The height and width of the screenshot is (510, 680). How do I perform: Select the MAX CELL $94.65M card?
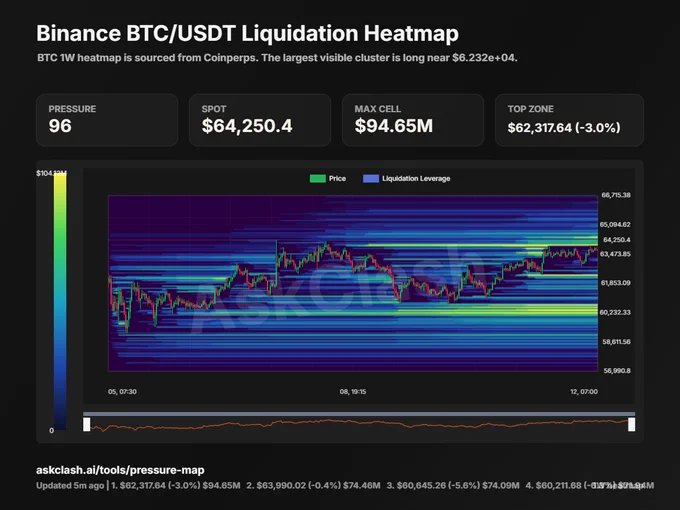click(x=413, y=120)
